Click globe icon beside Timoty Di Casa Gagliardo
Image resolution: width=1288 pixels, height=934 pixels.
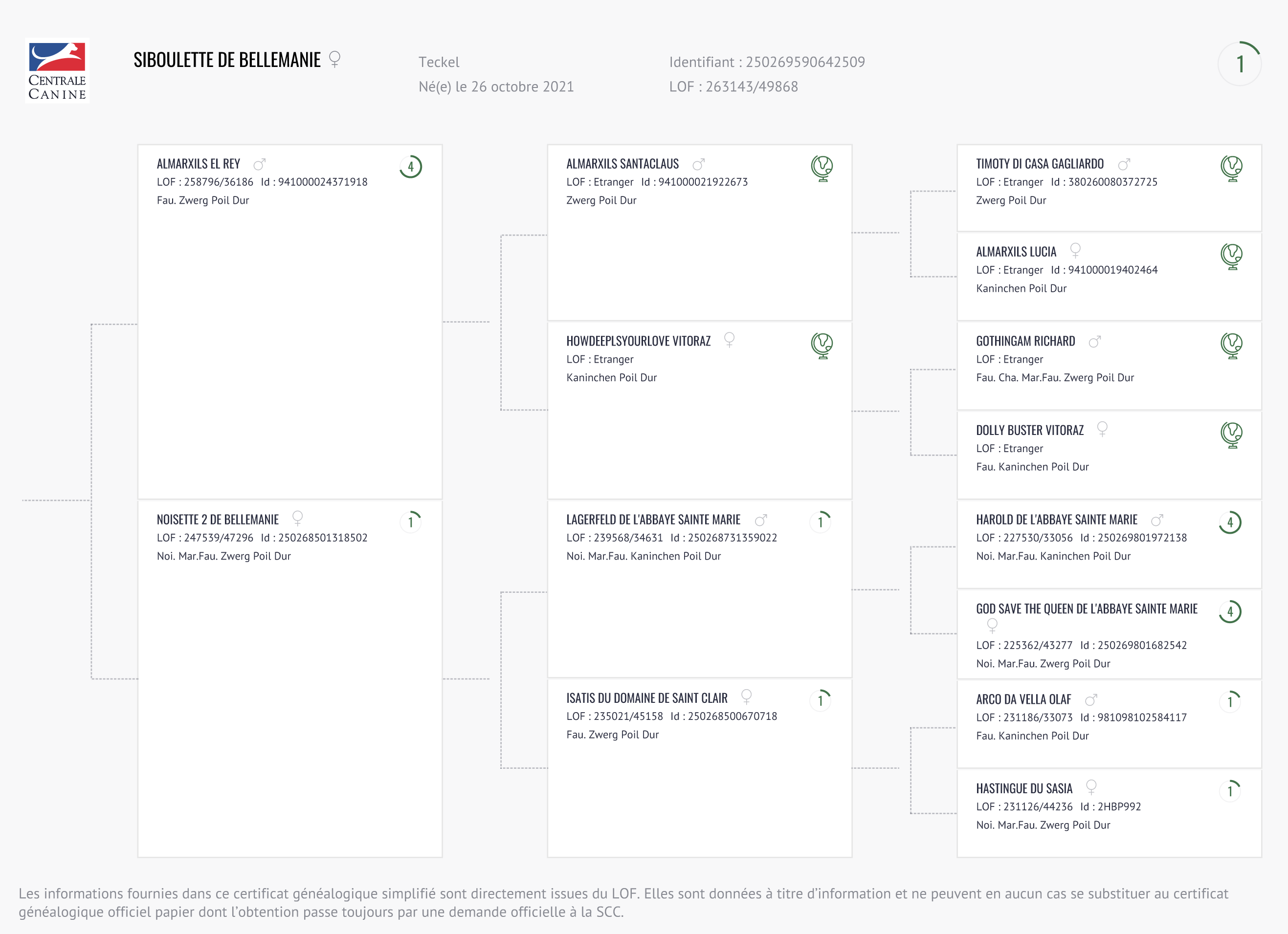coord(1231,168)
